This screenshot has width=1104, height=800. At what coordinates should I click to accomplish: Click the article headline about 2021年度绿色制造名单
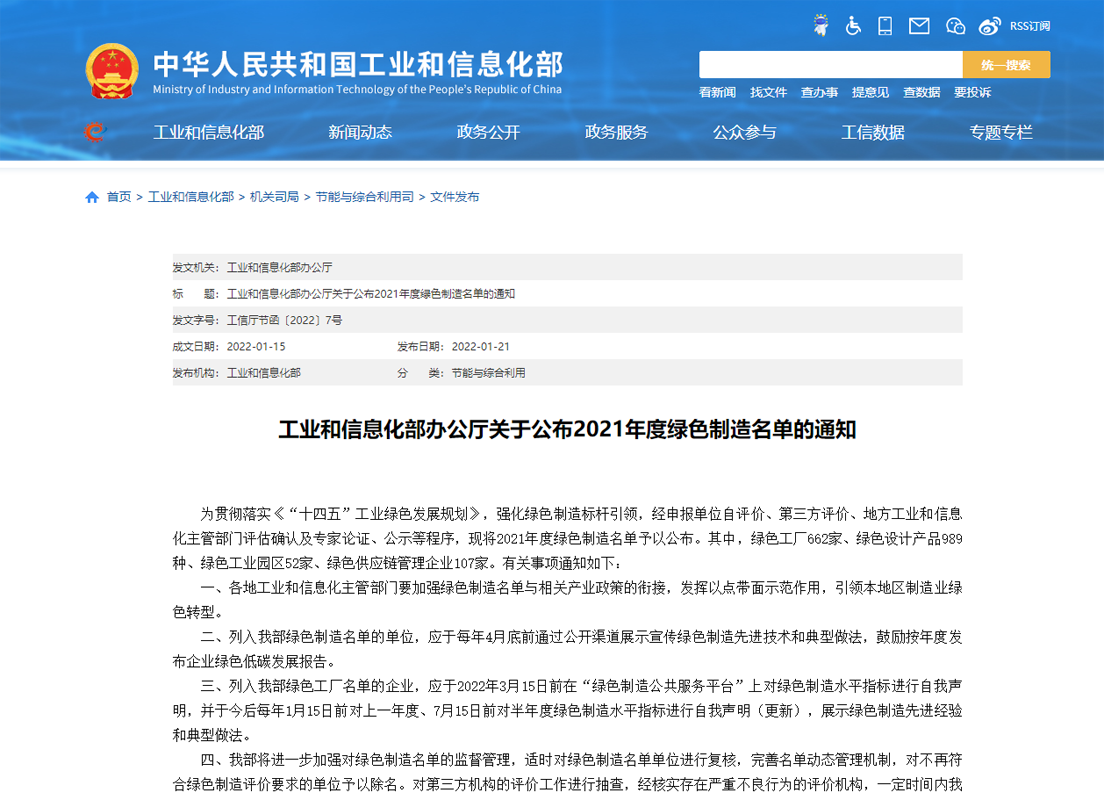click(567, 430)
